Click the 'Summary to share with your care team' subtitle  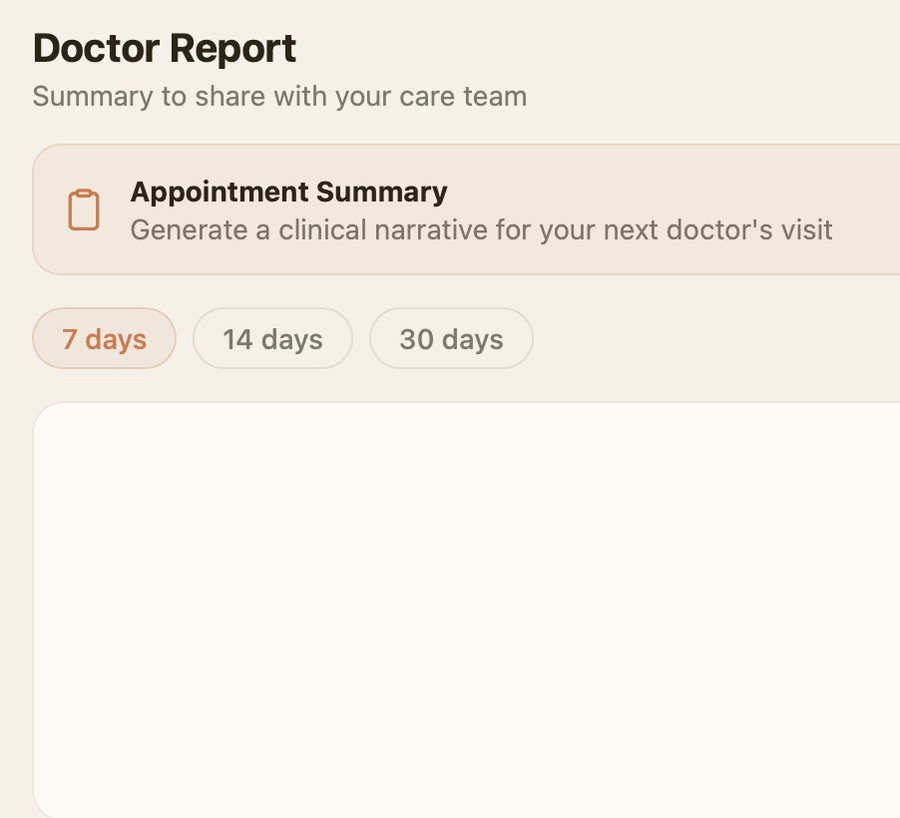[279, 97]
